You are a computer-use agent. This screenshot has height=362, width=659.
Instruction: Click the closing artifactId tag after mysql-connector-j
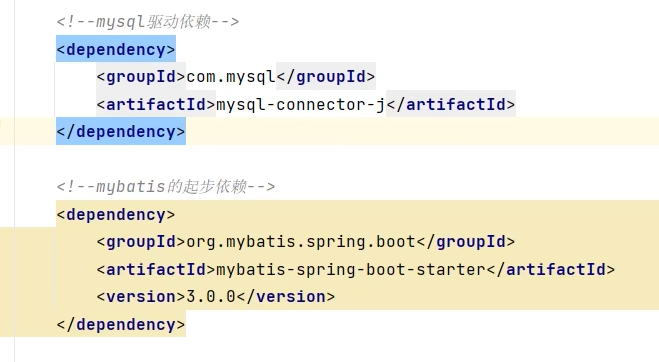451,104
